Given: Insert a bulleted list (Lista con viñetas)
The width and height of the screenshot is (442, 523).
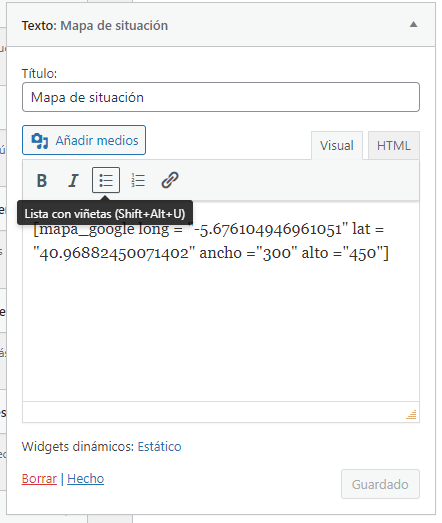Looking at the screenshot, I should point(106,180).
